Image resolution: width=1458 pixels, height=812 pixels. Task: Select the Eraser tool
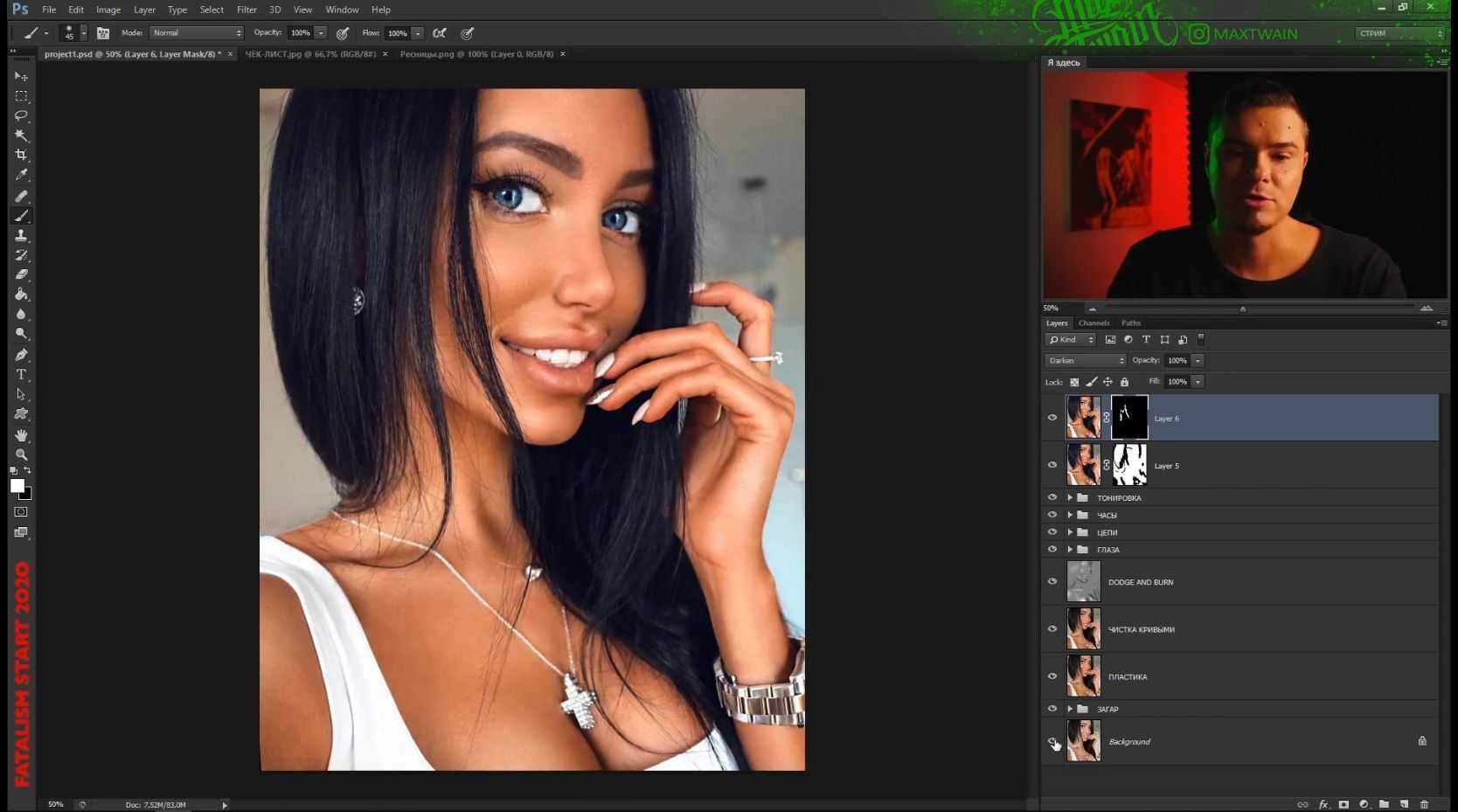coord(21,274)
